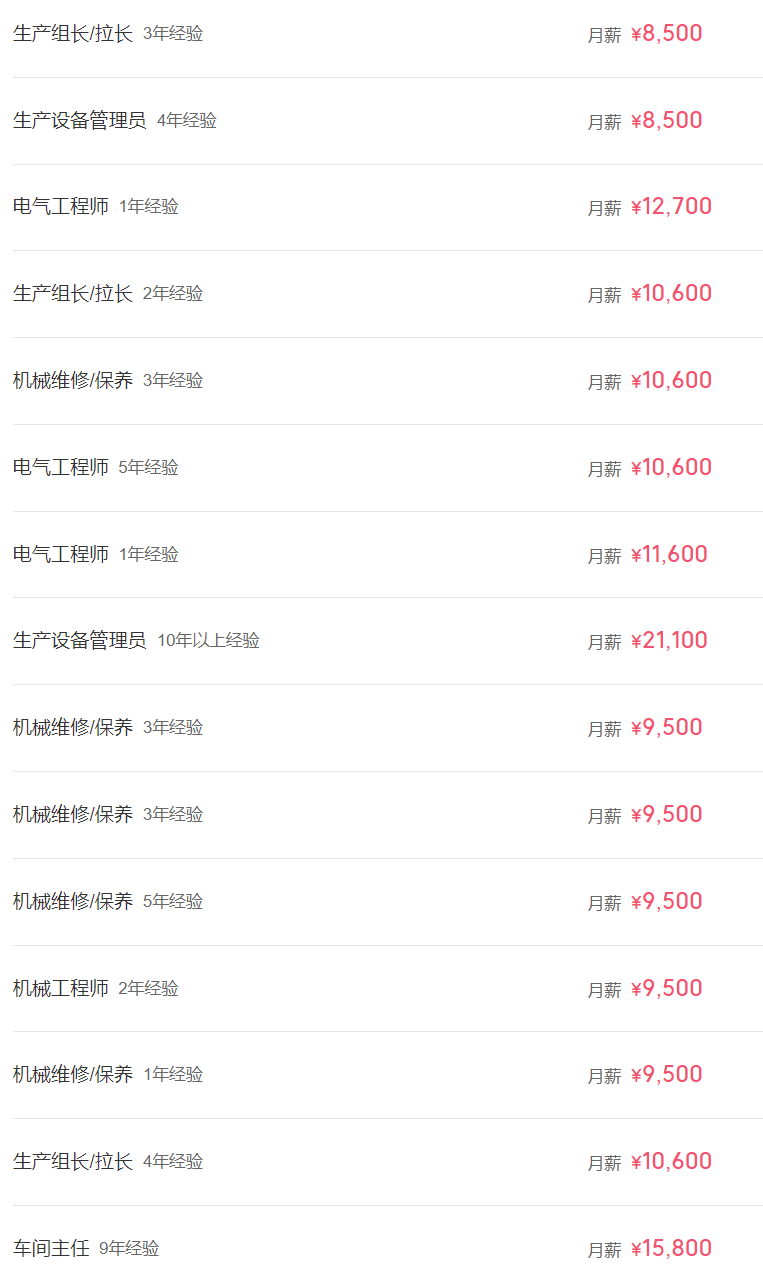Click the 9年经验 label next to 车间主任
The image size is (763, 1288).
click(129, 1249)
